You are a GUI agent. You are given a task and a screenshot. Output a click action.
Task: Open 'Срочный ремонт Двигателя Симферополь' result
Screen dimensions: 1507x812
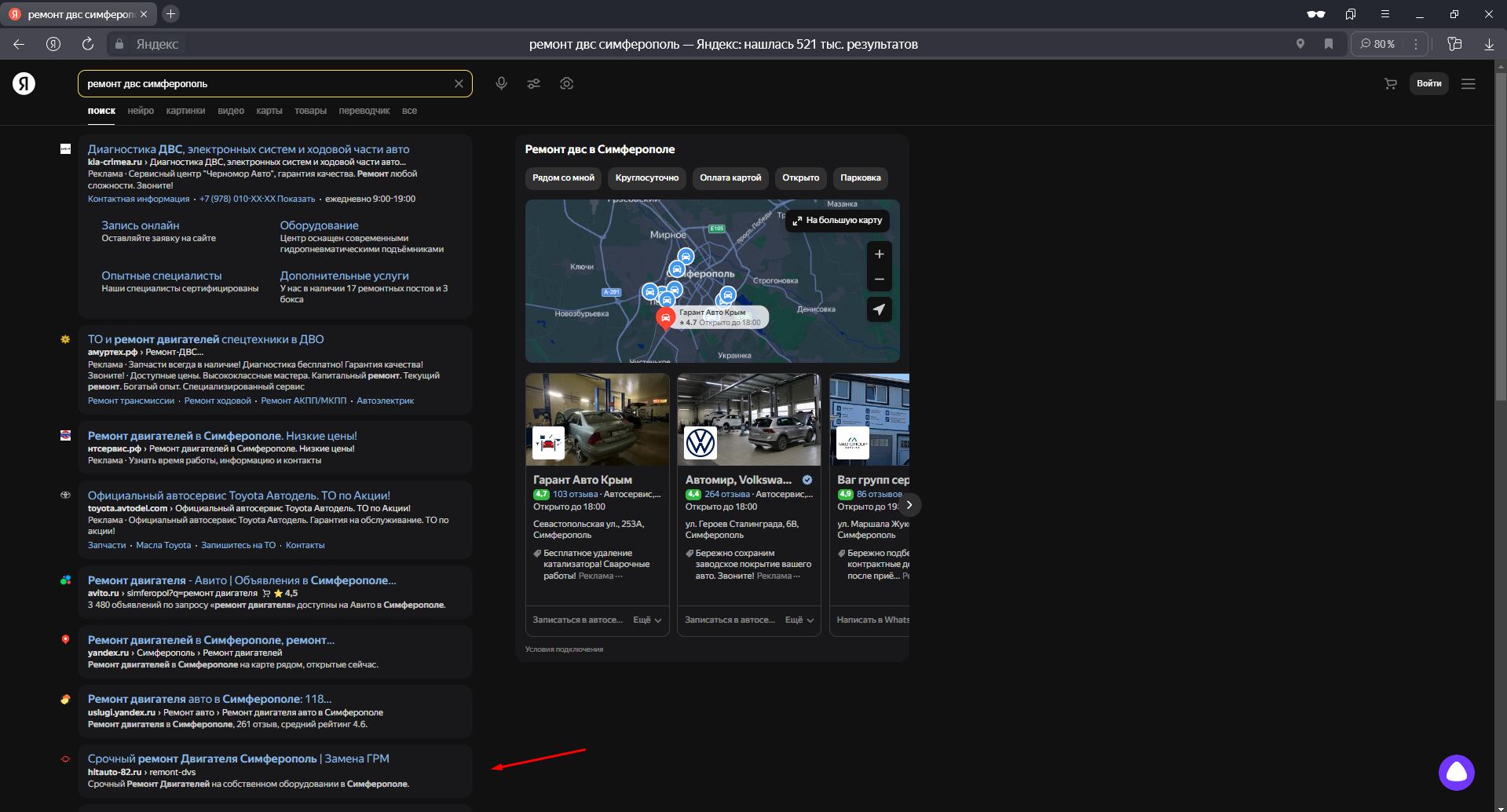238,759
